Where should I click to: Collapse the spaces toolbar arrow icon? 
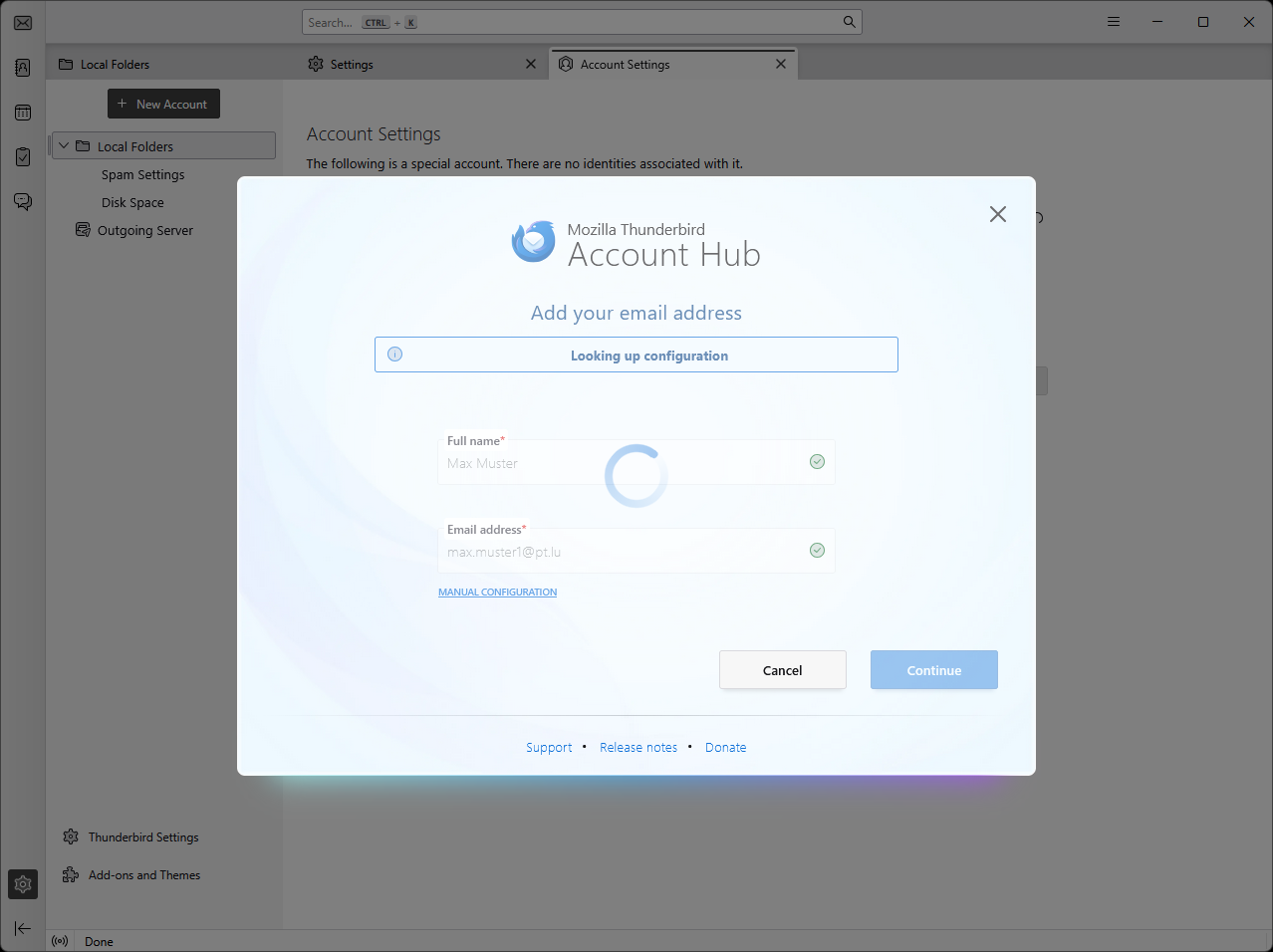pos(23,928)
